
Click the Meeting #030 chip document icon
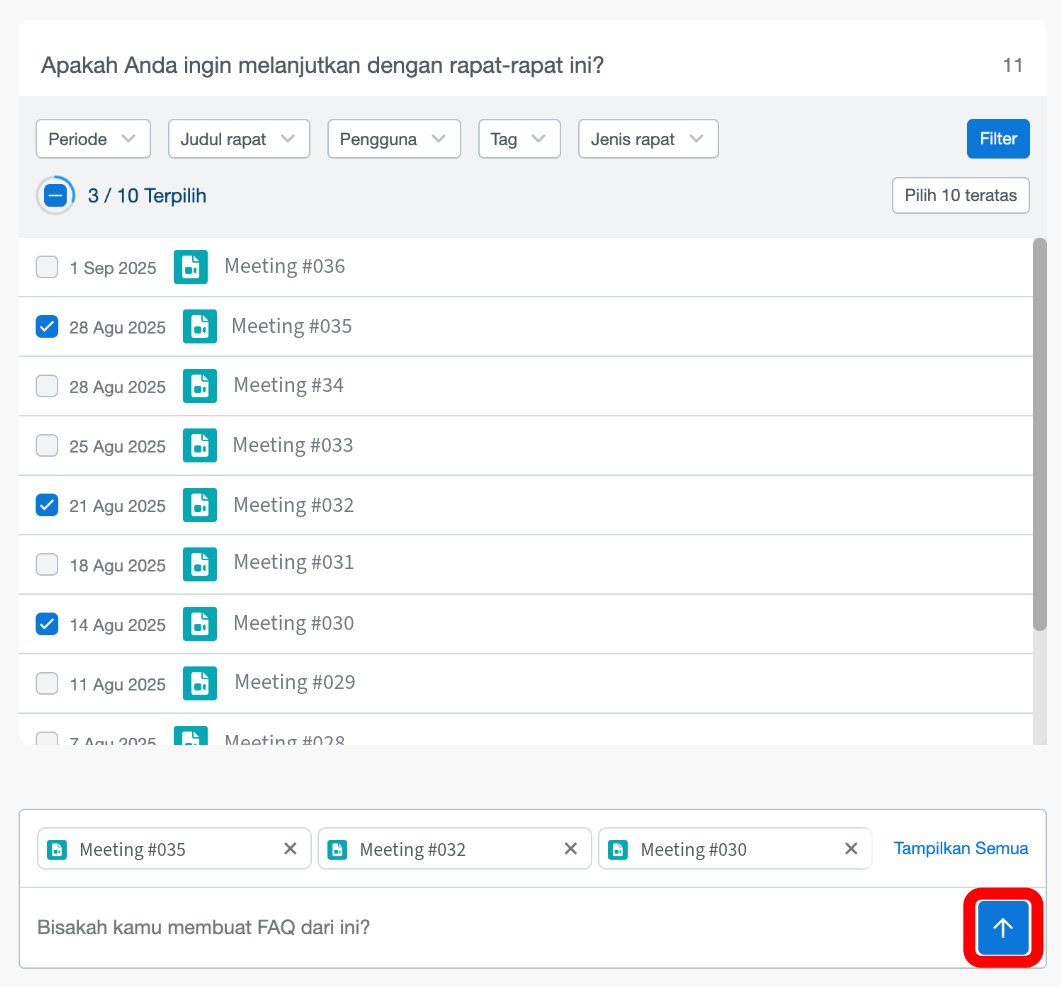(618, 850)
